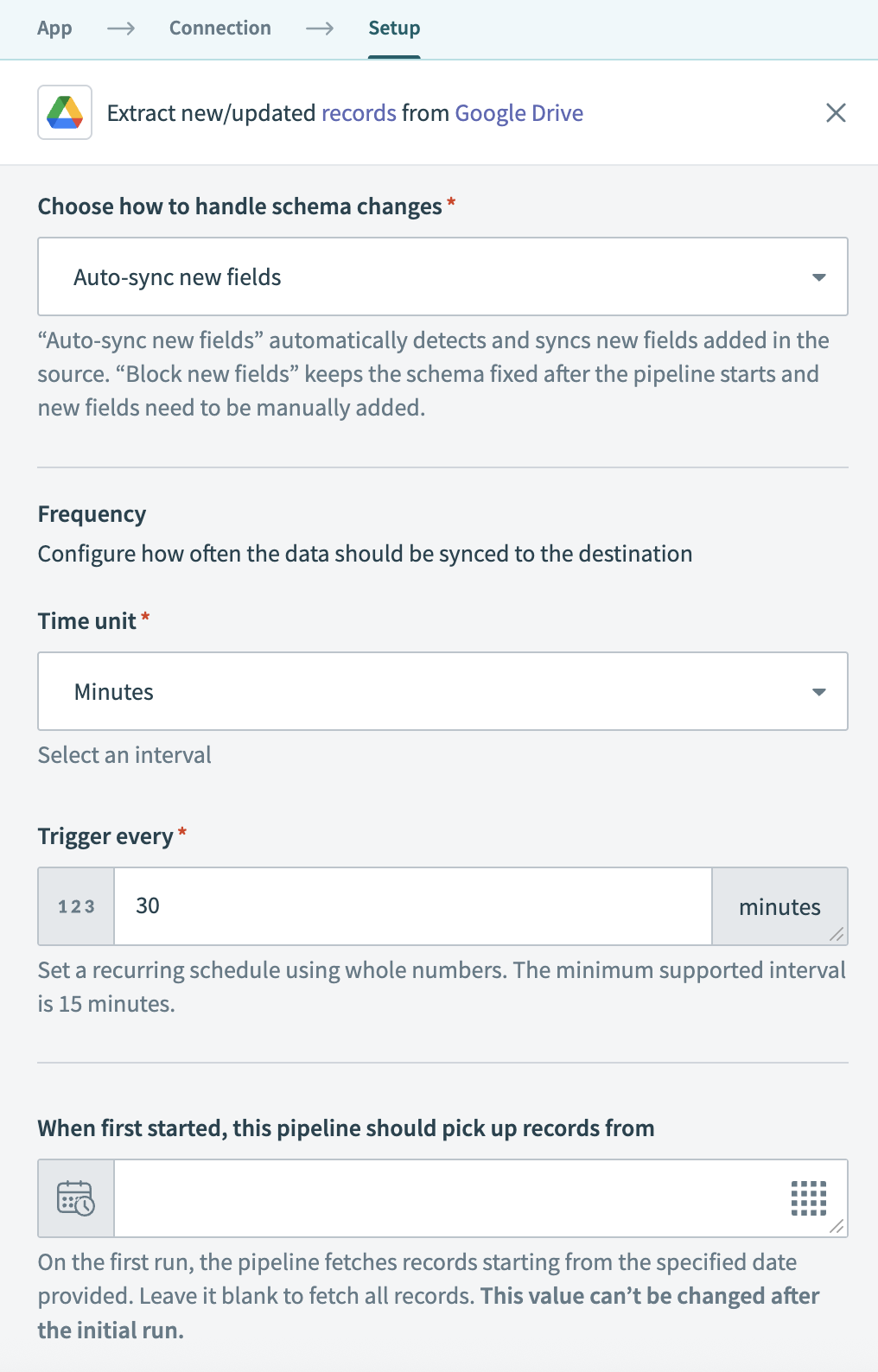Image resolution: width=878 pixels, height=1372 pixels.
Task: Open the Time unit dropdown showing Minutes
Action: (x=442, y=691)
